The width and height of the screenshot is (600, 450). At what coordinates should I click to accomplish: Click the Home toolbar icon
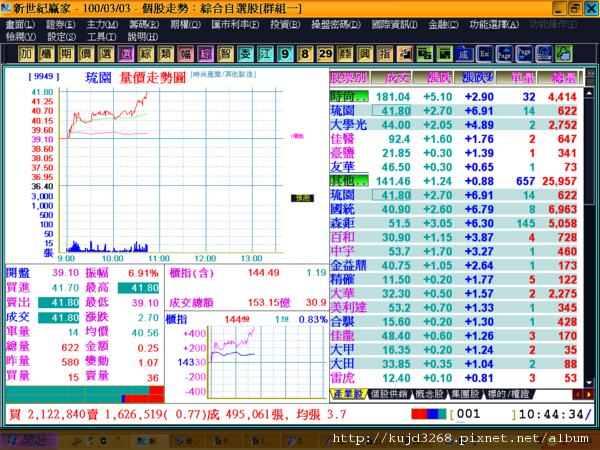[x=544, y=54]
